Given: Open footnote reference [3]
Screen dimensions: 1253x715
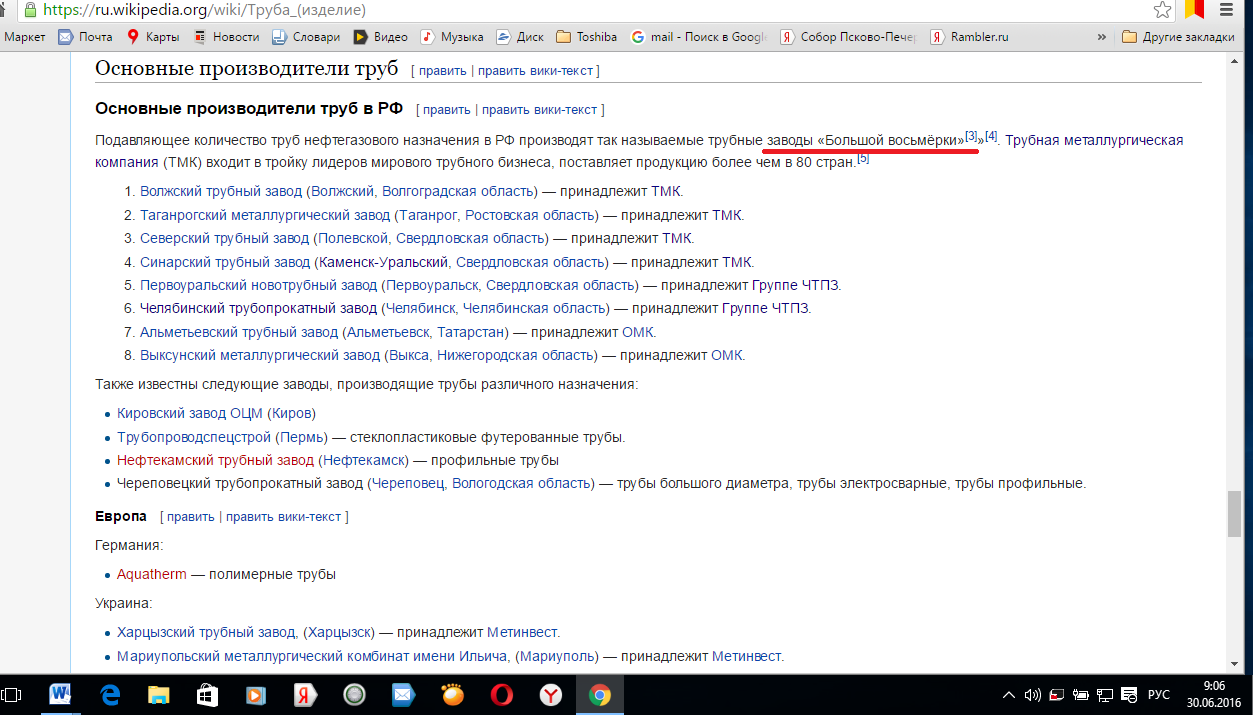Looking at the screenshot, I should coord(971,135).
